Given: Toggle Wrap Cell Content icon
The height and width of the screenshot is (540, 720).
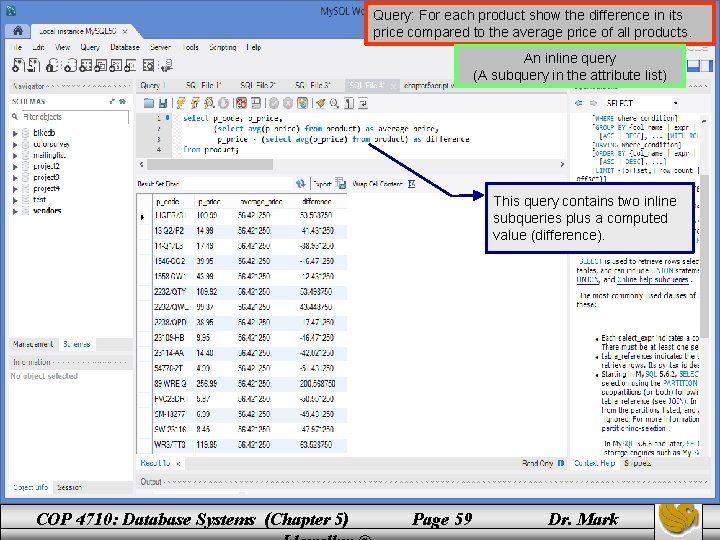Looking at the screenshot, I should (412, 184).
